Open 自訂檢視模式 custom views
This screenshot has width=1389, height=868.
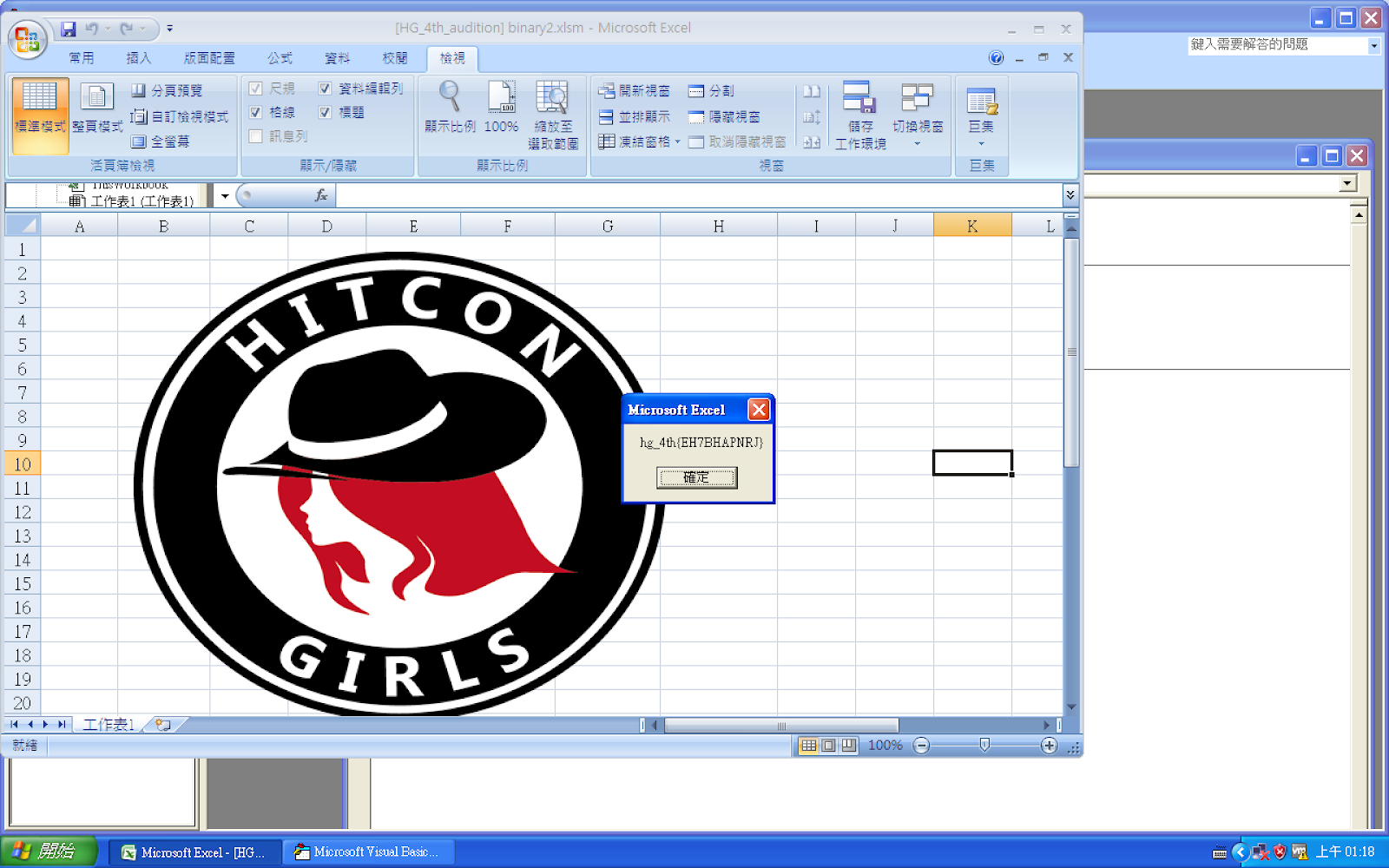pos(180,116)
